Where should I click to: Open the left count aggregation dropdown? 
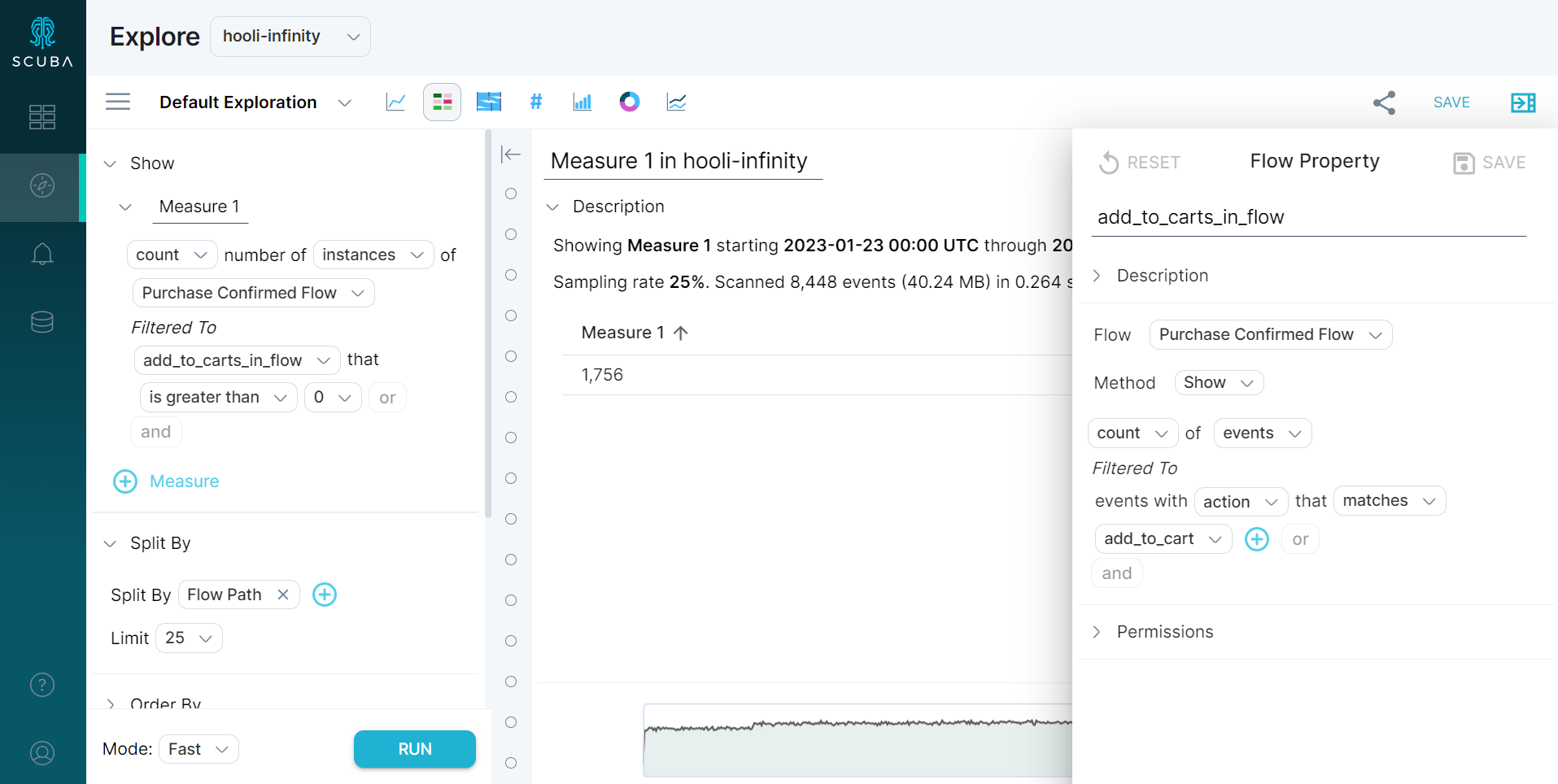coord(172,255)
